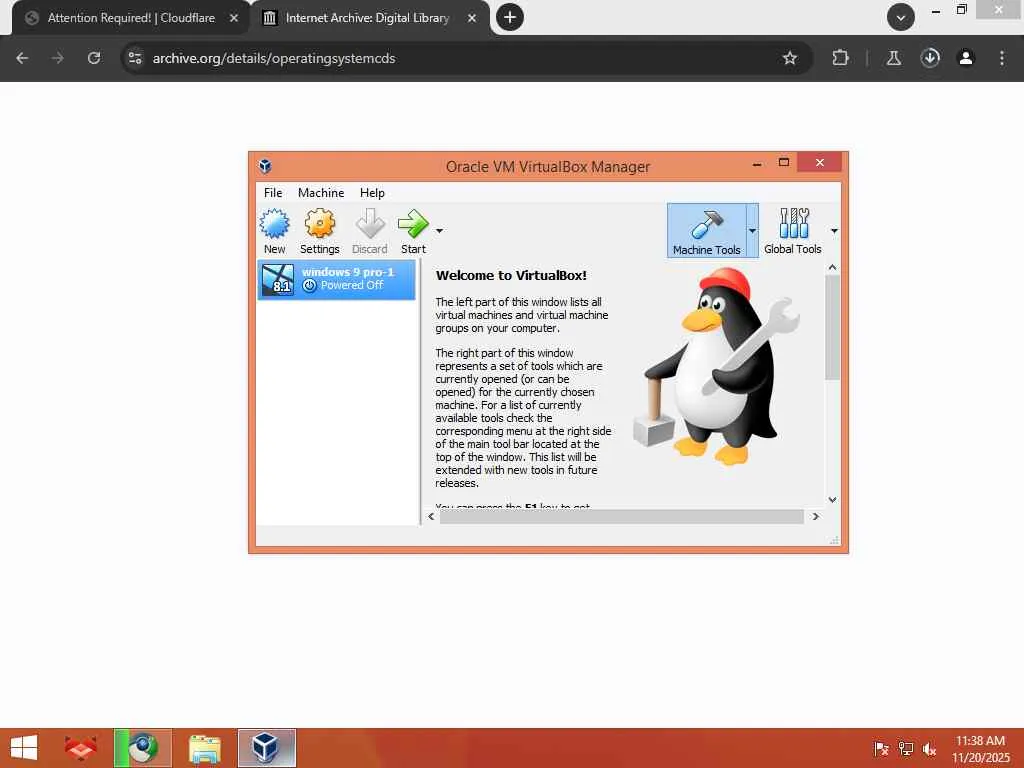Start the selected VM with green arrow
Image resolution: width=1024 pixels, height=768 pixels.
pyautogui.click(x=413, y=224)
